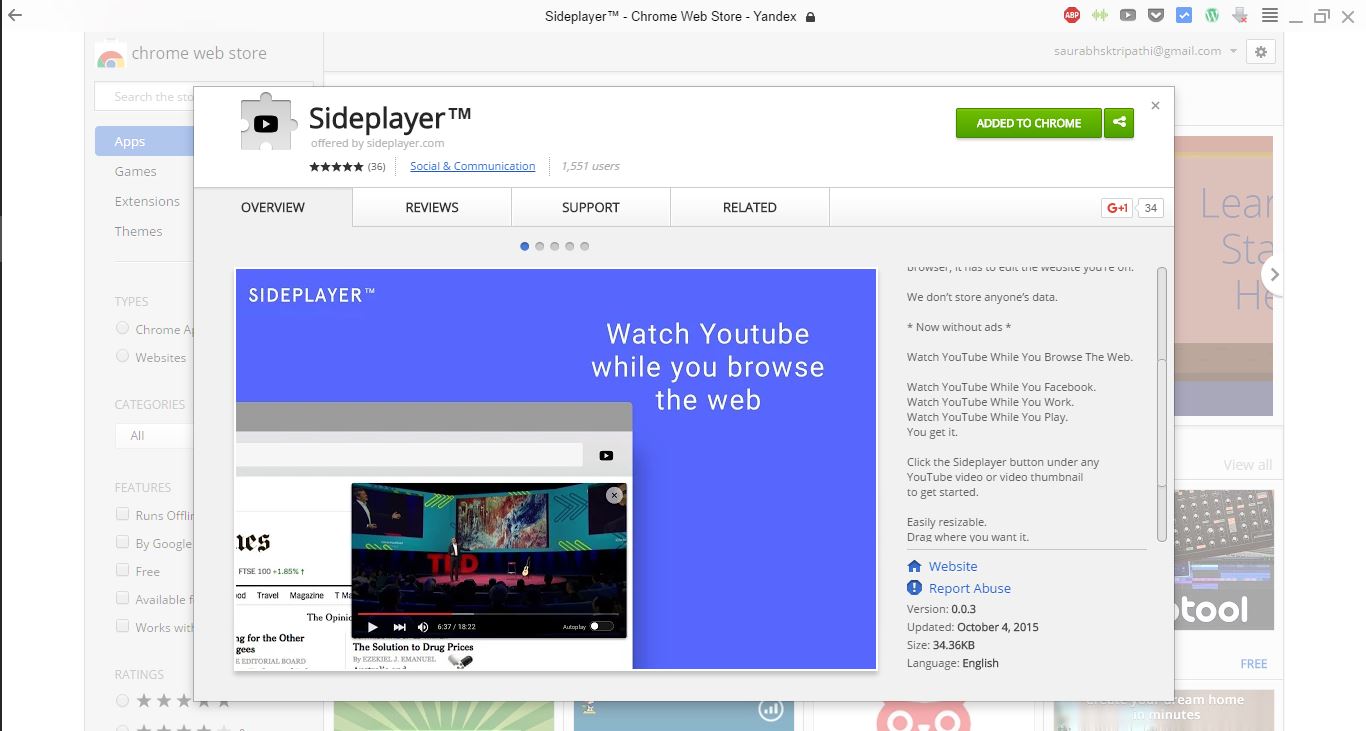This screenshot has width=1366, height=731.
Task: Close the Sideplayer details dialog
Action: pos(1156,105)
